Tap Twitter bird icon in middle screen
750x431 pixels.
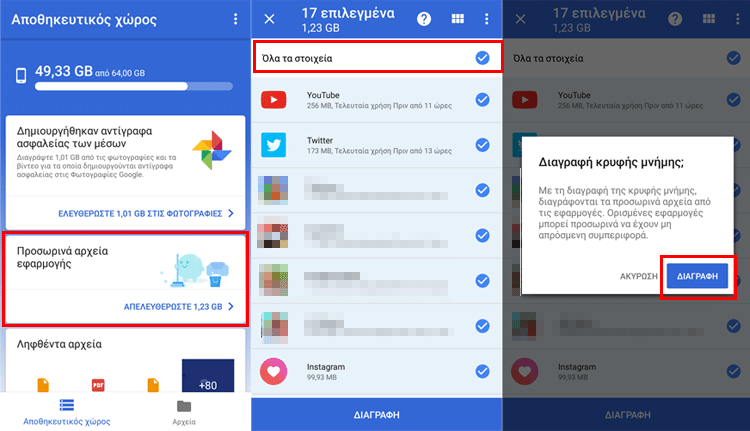pyautogui.click(x=274, y=145)
